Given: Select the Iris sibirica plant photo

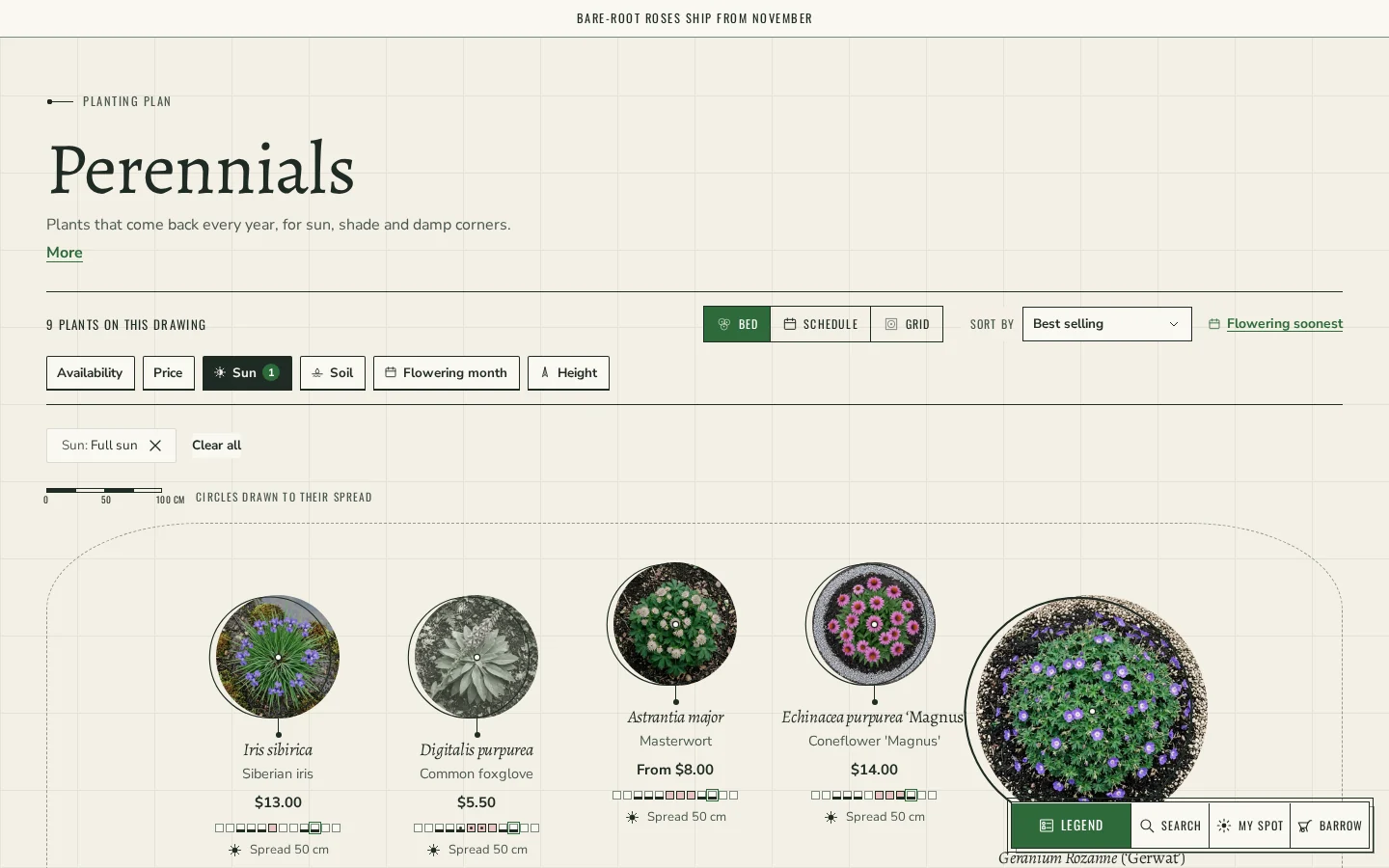Looking at the screenshot, I should 278,657.
